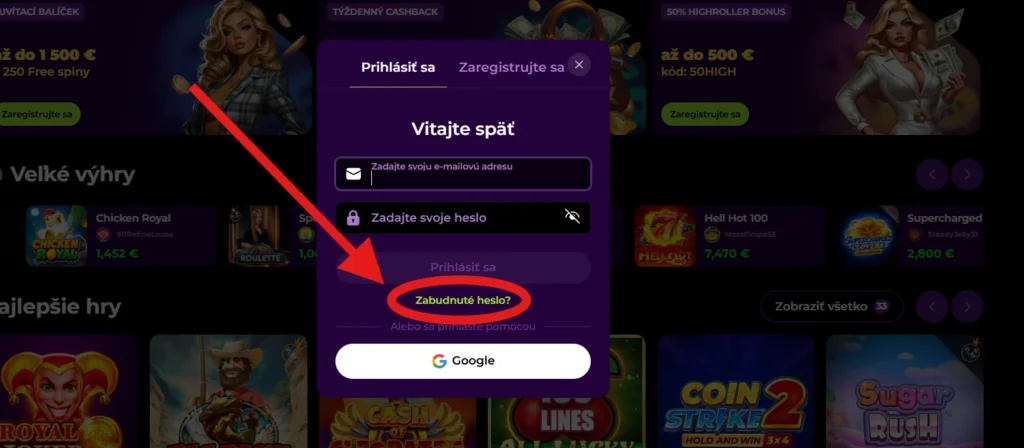The width and height of the screenshot is (1024, 448).
Task: Open the Hell Hot 100 game icon
Action: [665, 236]
